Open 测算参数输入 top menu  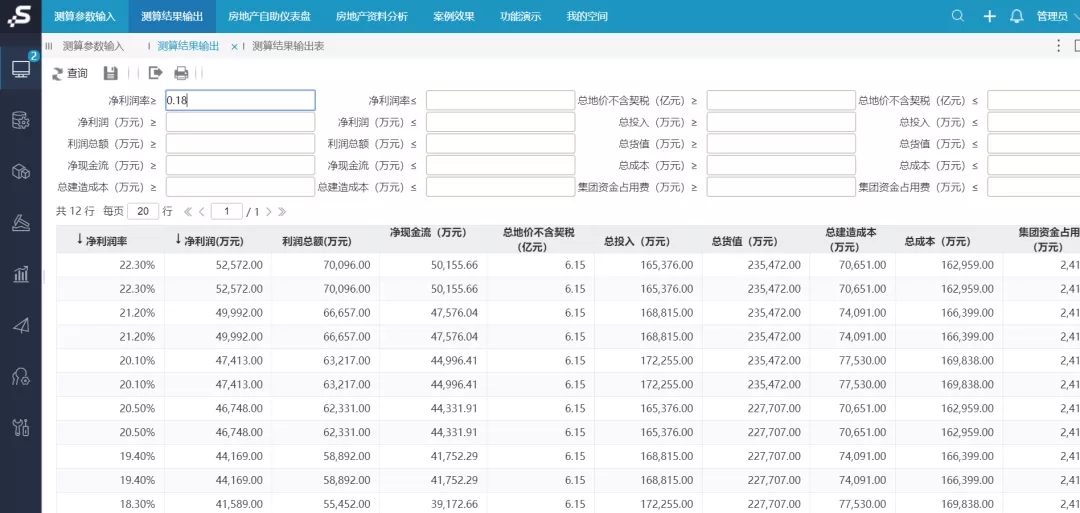[x=85, y=17]
